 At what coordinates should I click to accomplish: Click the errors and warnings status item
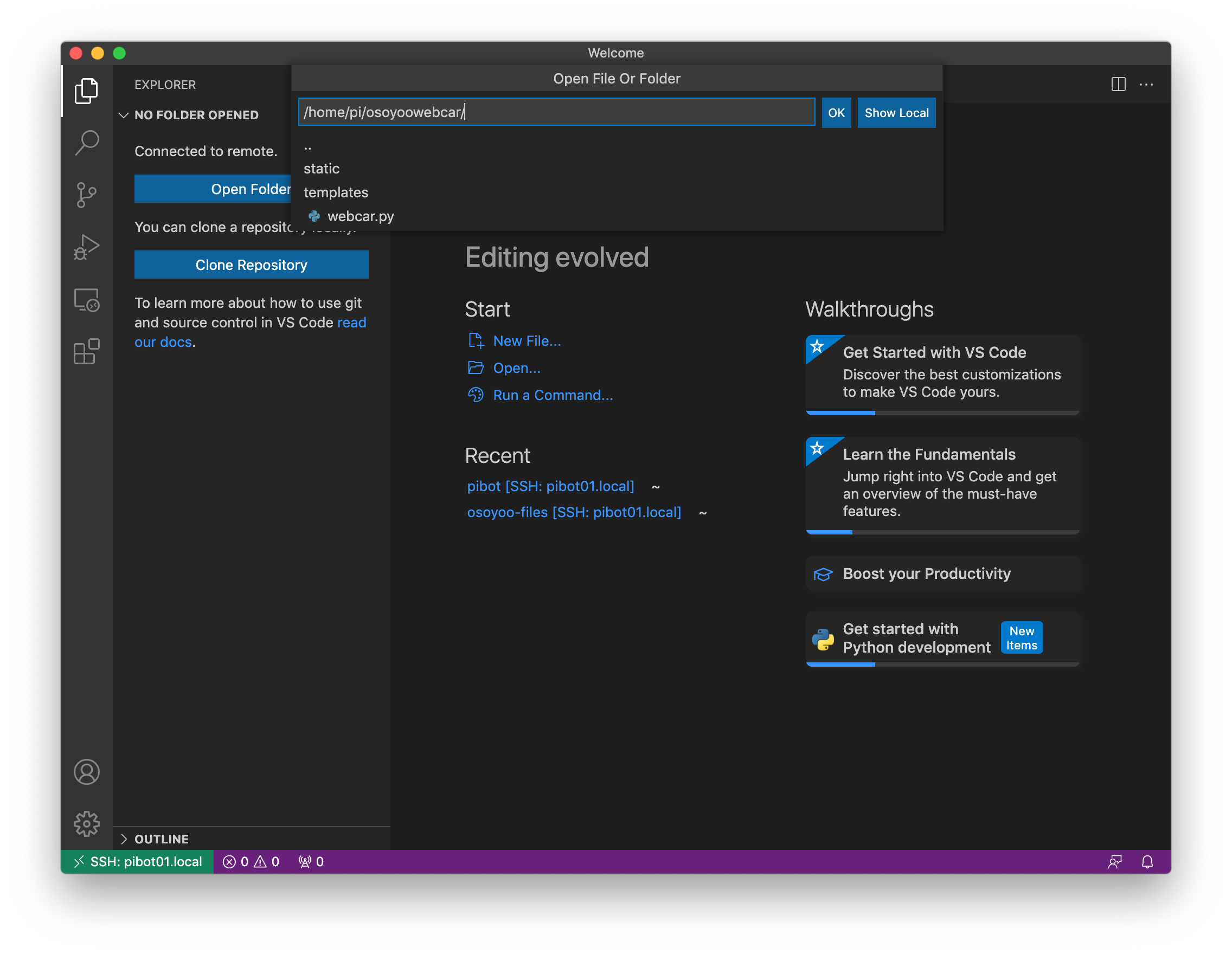[x=251, y=861]
